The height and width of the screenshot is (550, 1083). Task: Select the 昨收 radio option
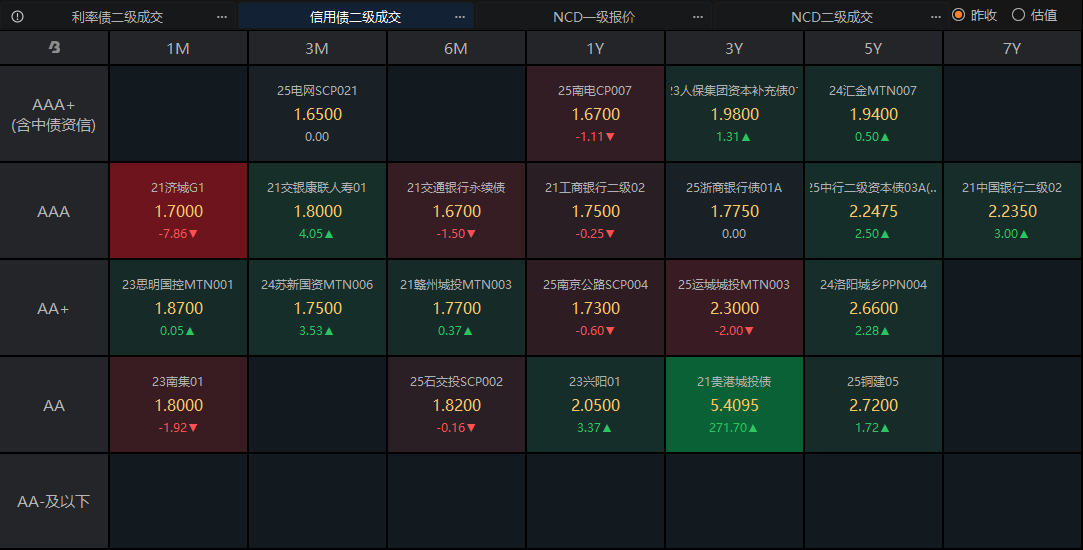coord(958,15)
